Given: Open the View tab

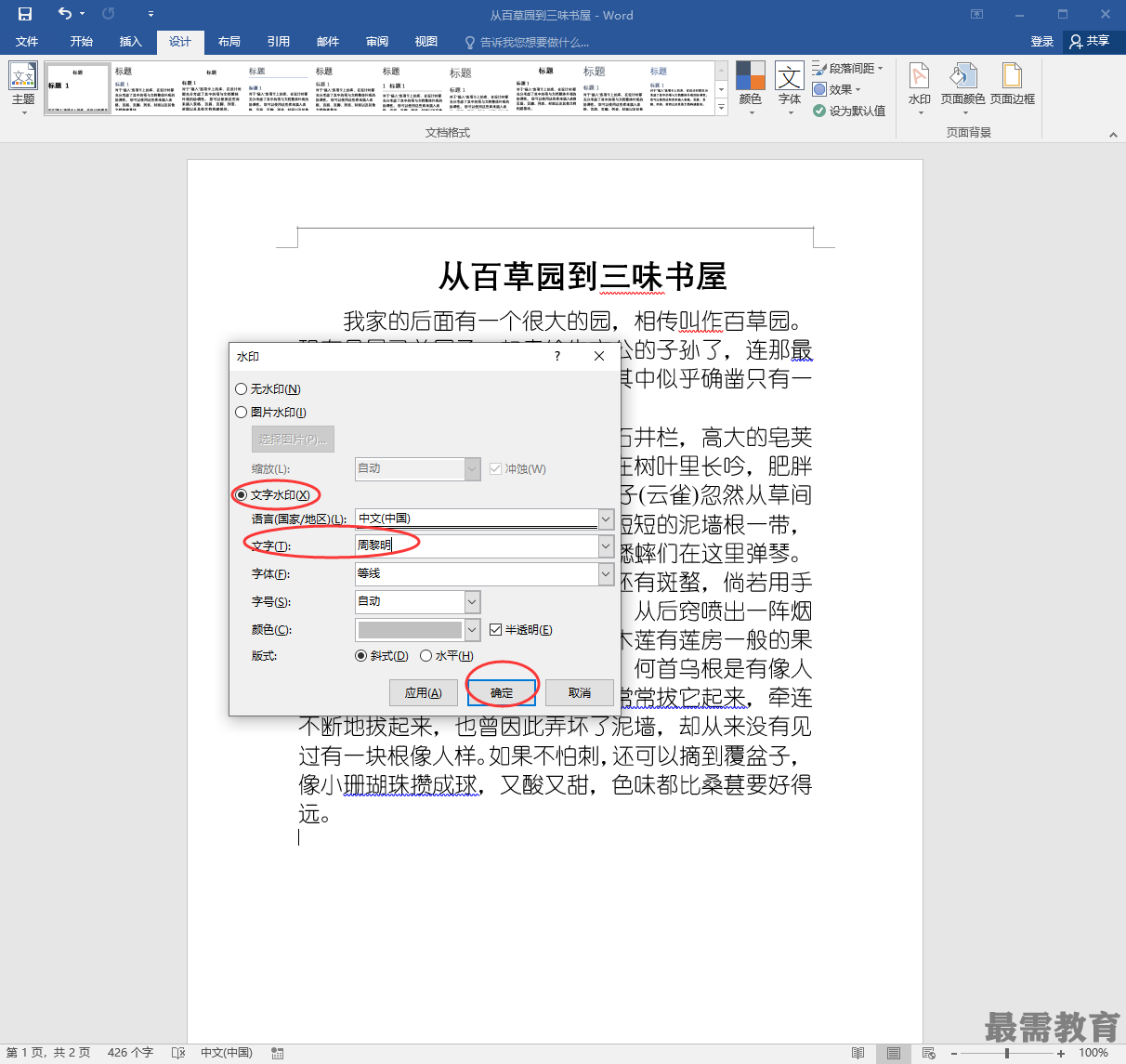Looking at the screenshot, I should pos(426,42).
